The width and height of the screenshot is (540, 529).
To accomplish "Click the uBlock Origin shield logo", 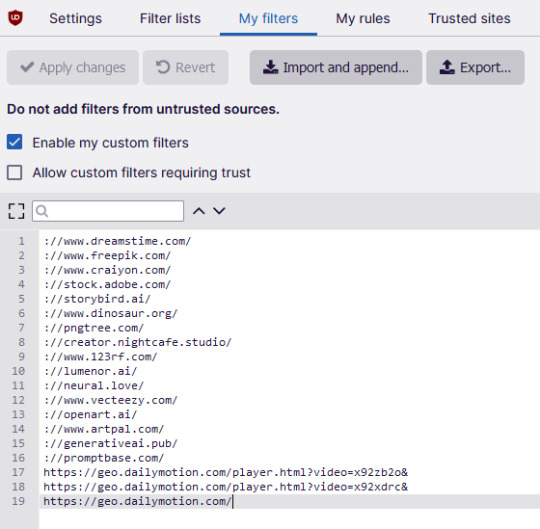I will click(15, 18).
